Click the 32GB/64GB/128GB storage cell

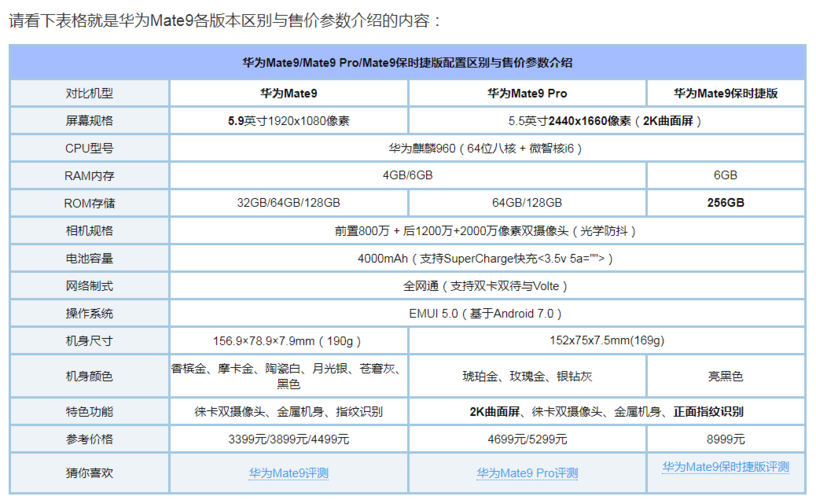(289, 203)
